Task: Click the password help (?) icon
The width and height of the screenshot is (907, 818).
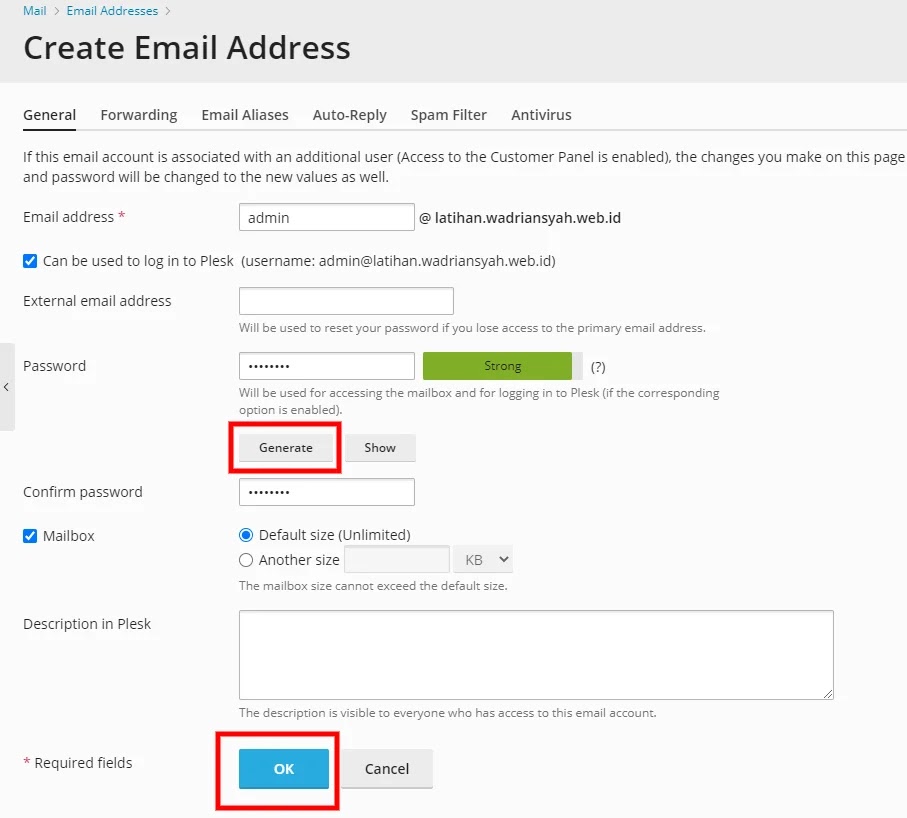Action: click(598, 367)
